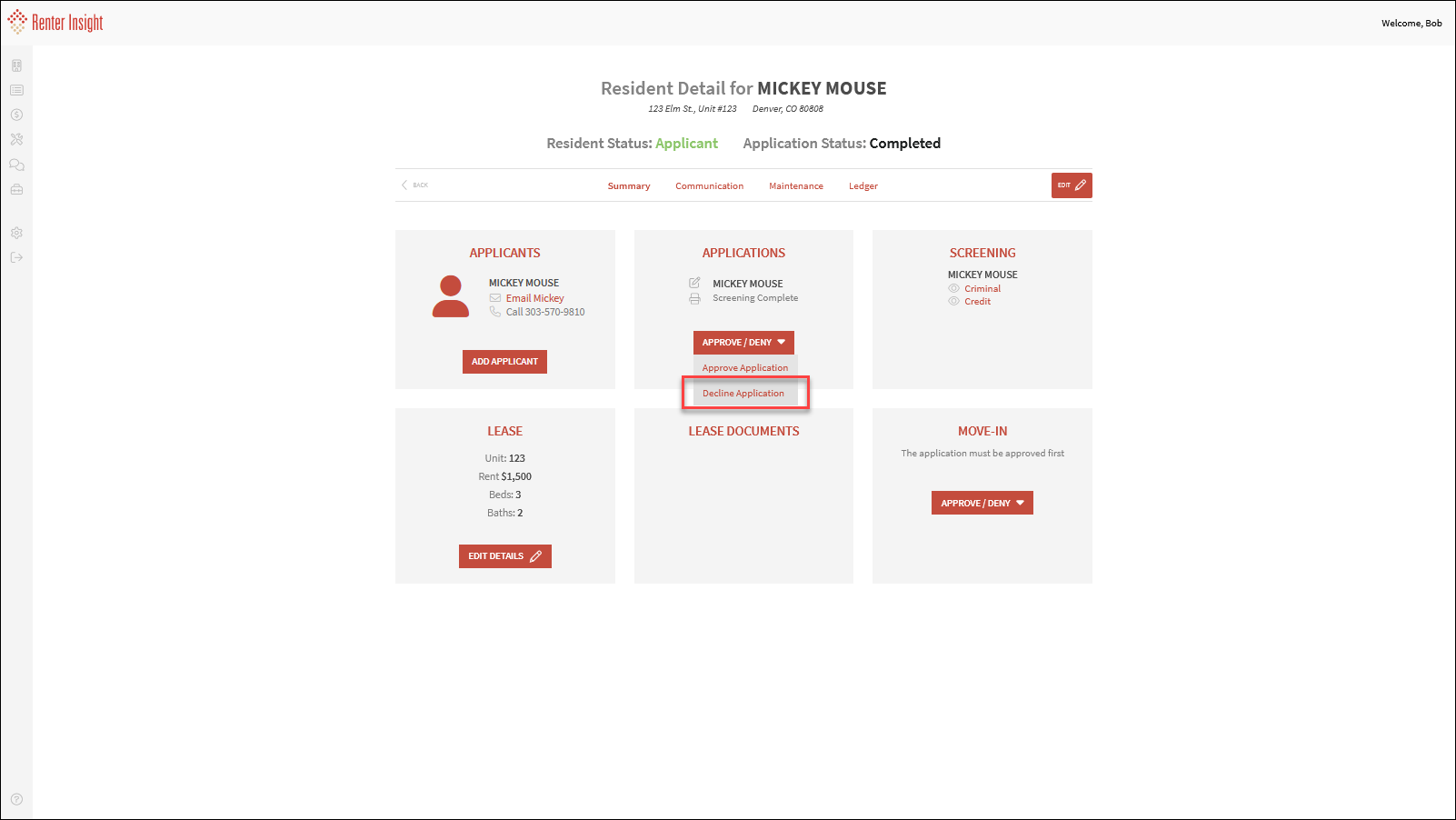Image resolution: width=1456 pixels, height=820 pixels.
Task: Open the chat bubbles communication sidebar icon
Action: pos(16,165)
